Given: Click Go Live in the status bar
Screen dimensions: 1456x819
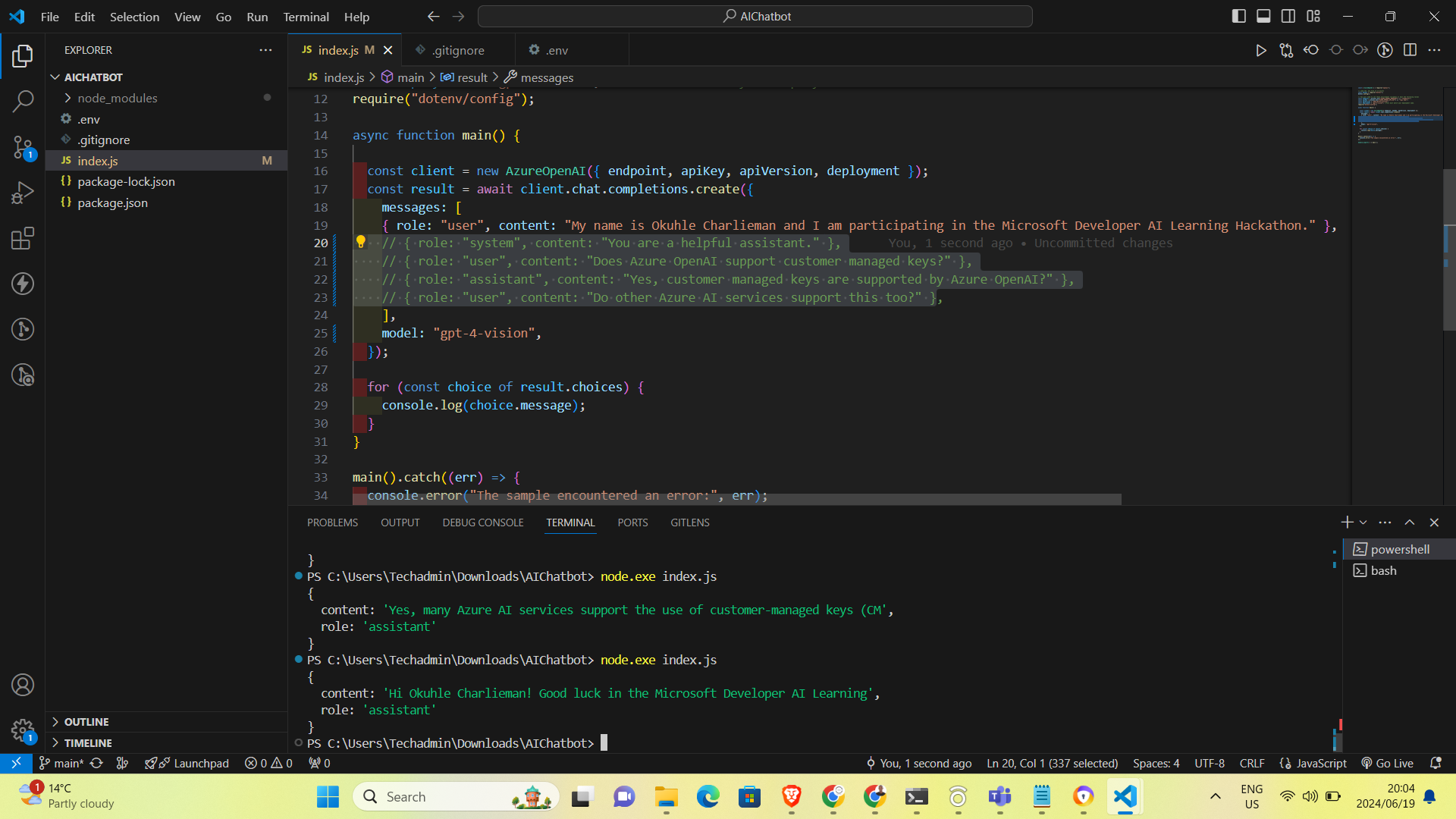Looking at the screenshot, I should click(x=1387, y=763).
